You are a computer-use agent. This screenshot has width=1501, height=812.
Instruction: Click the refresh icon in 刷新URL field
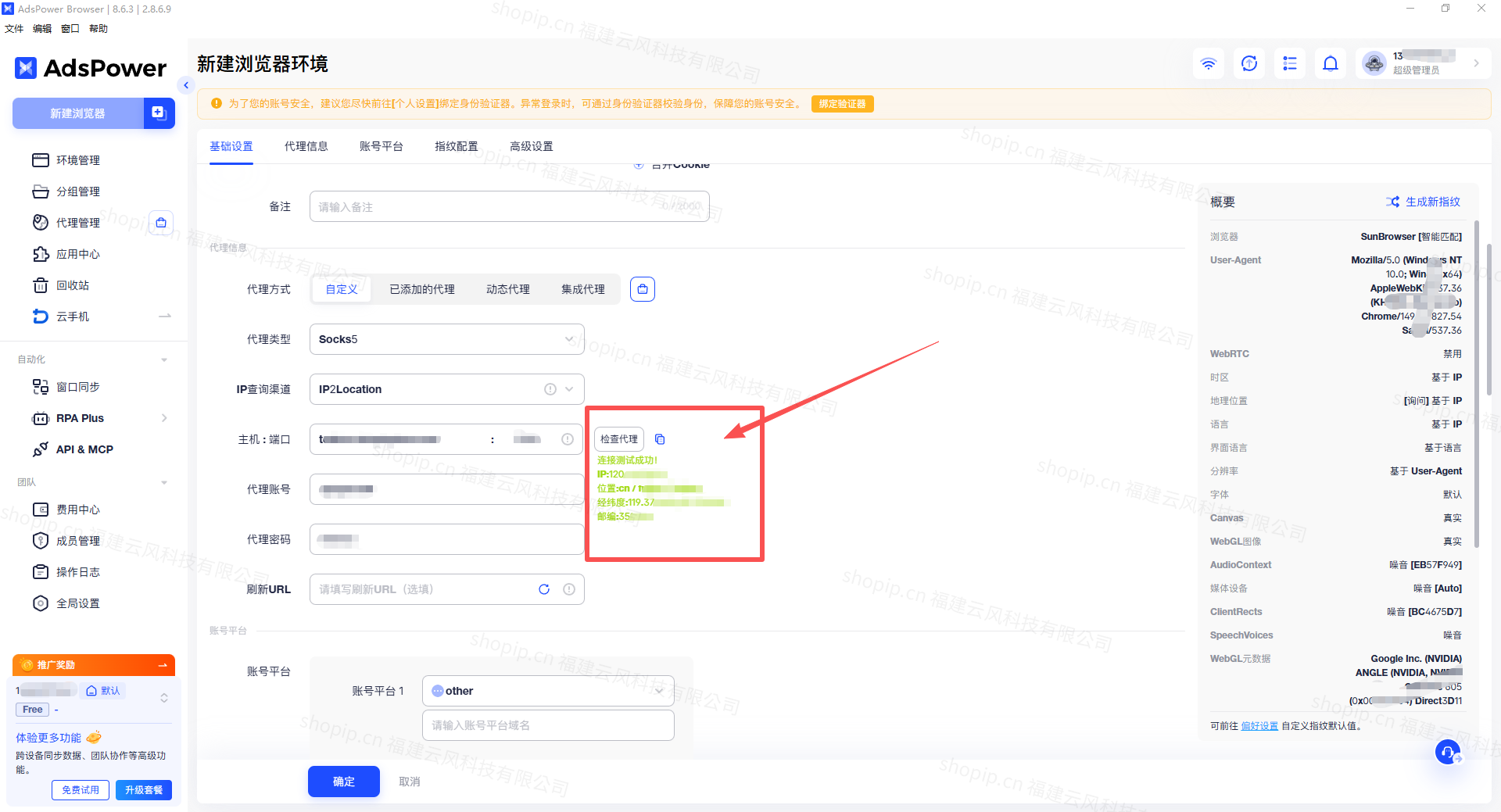pyautogui.click(x=544, y=589)
